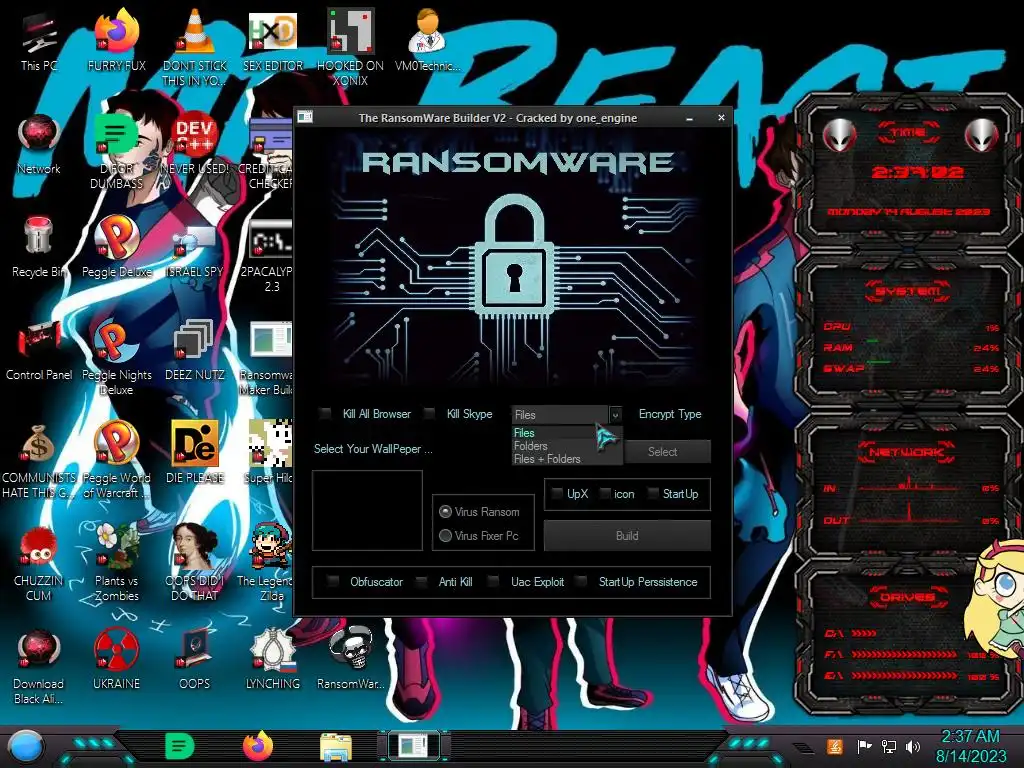Select the Virus Fixer Pc radio button
The width and height of the screenshot is (1024, 768).
tap(445, 536)
